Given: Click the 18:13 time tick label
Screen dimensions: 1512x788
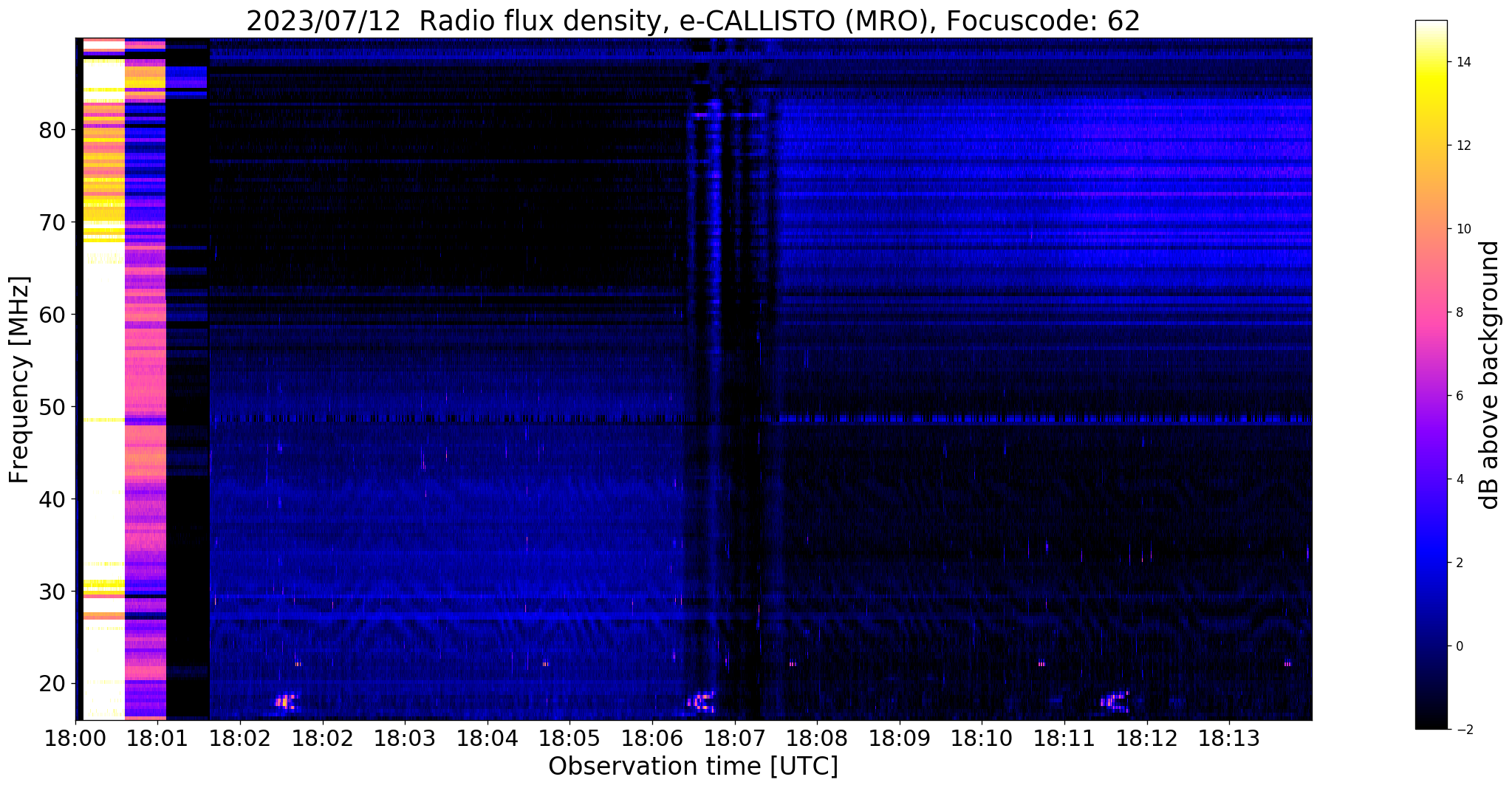Looking at the screenshot, I should (x=1229, y=739).
